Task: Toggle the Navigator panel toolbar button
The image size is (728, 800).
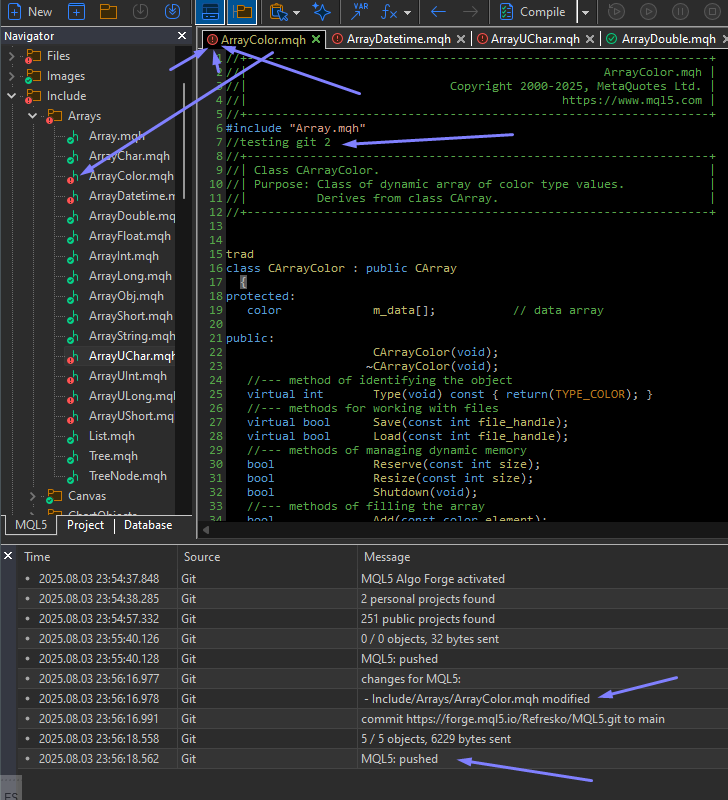Action: 240,12
